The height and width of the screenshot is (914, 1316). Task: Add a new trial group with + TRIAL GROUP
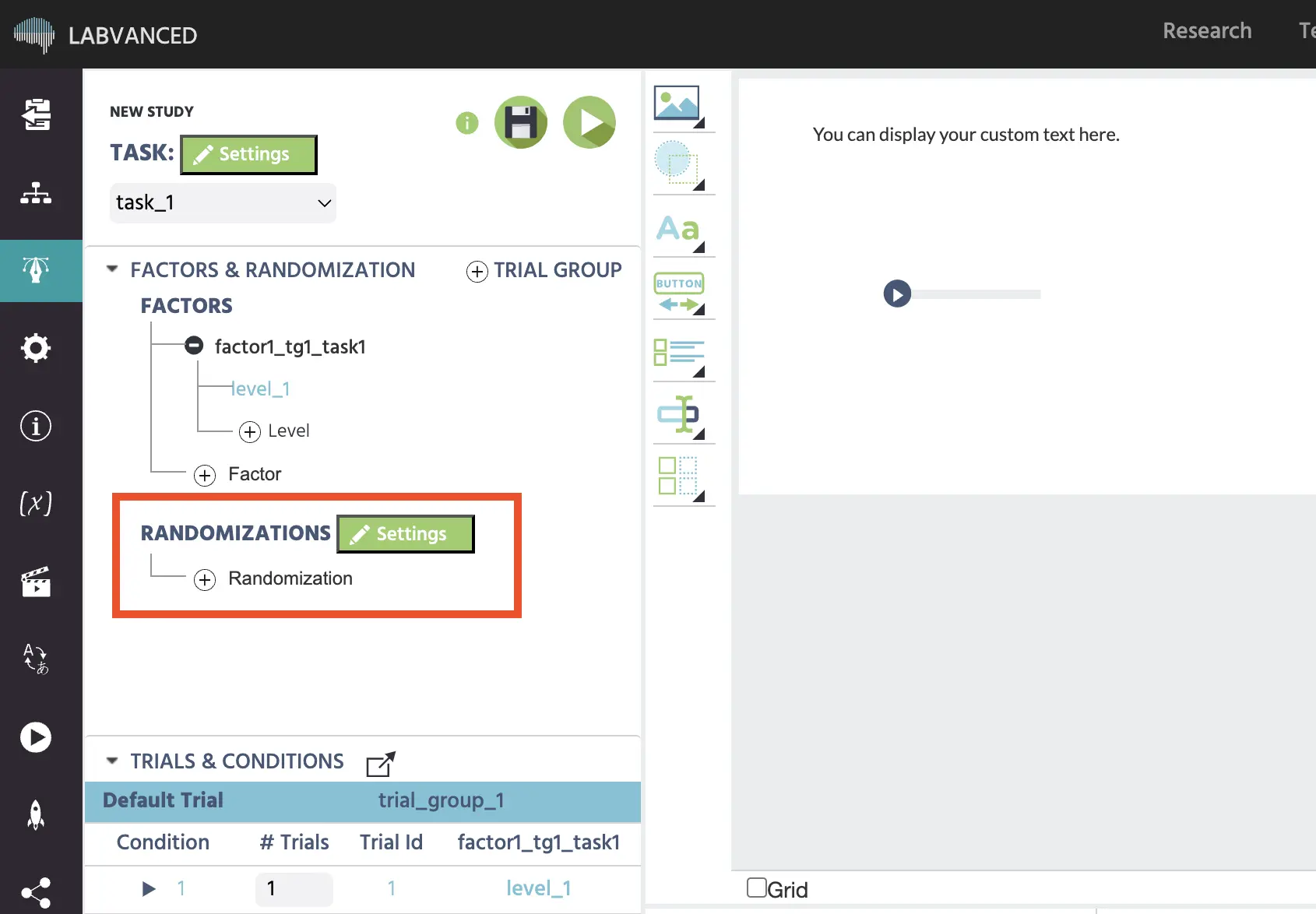pyautogui.click(x=544, y=271)
